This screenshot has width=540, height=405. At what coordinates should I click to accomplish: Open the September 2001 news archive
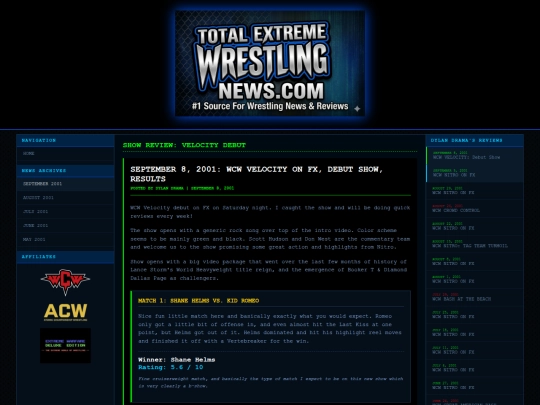coord(65,184)
